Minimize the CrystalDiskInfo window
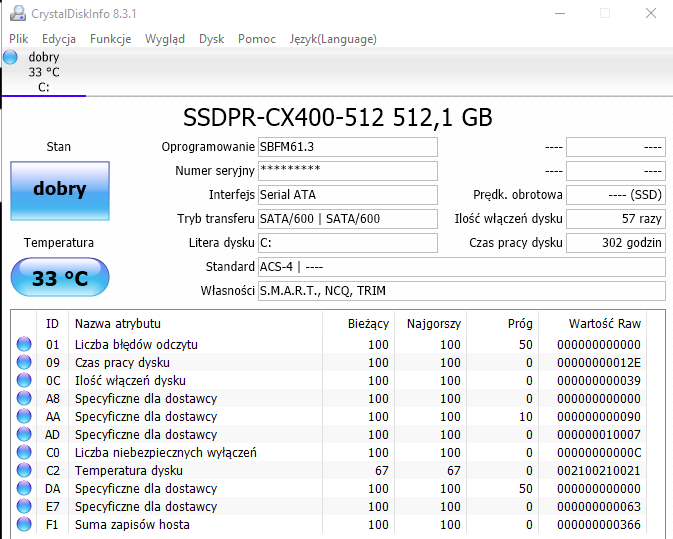Screen dimensions: 673x539 pos(560,13)
